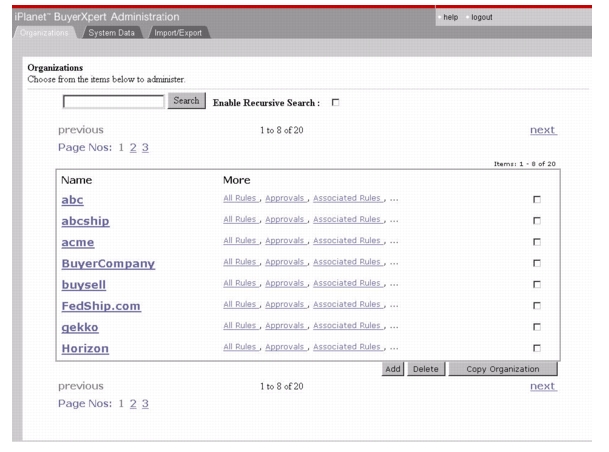Click the Copy Organization button
This screenshot has width=609, height=452.
[x=503, y=369]
